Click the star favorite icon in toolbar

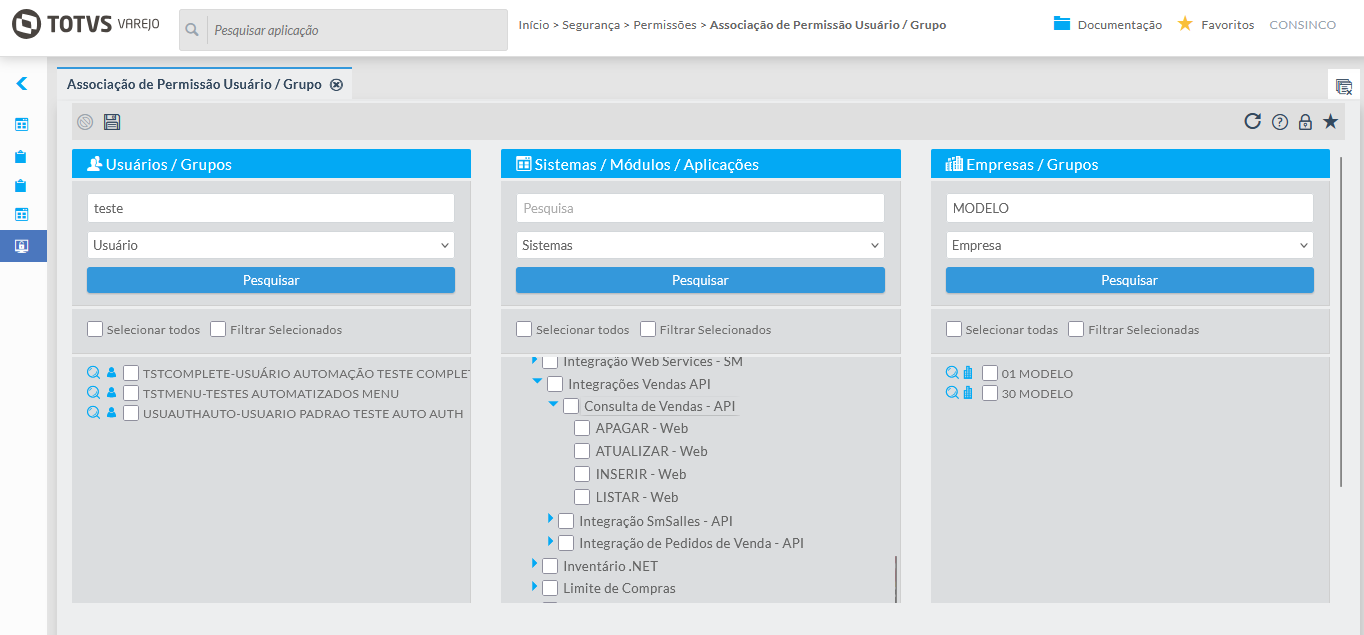click(x=1330, y=122)
